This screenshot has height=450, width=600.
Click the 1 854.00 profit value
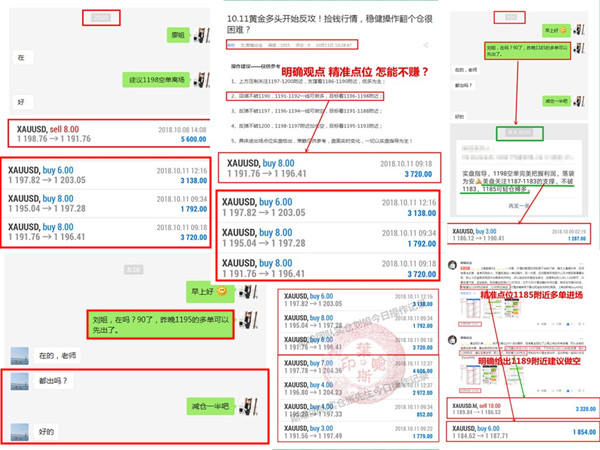click(x=584, y=432)
